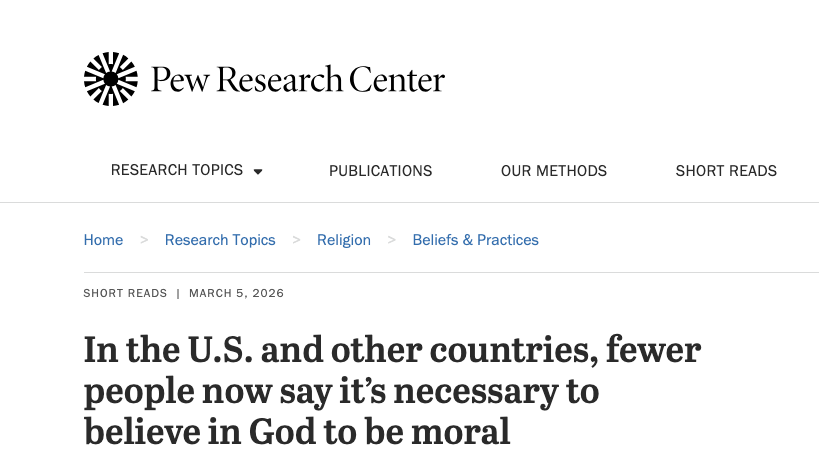Click the Short Reads category label
The height and width of the screenshot is (461, 819).
pyautogui.click(x=125, y=293)
